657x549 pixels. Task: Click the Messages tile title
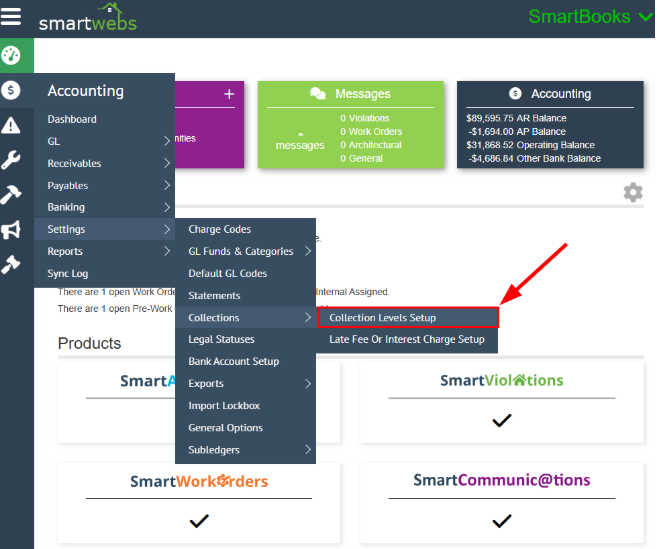362,94
